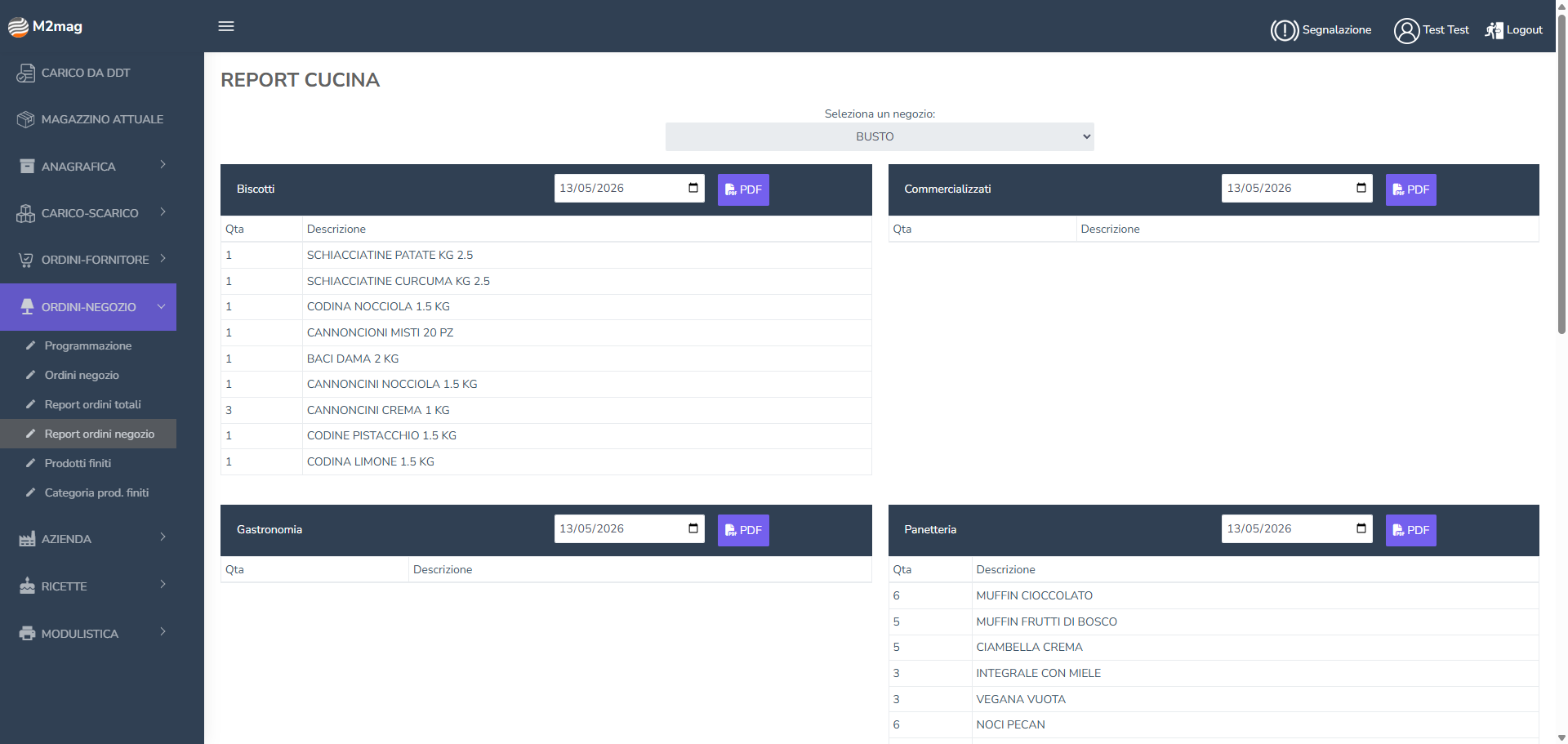Open Report ordini totali submenu entry
The width and height of the screenshot is (1568, 744).
pos(88,404)
